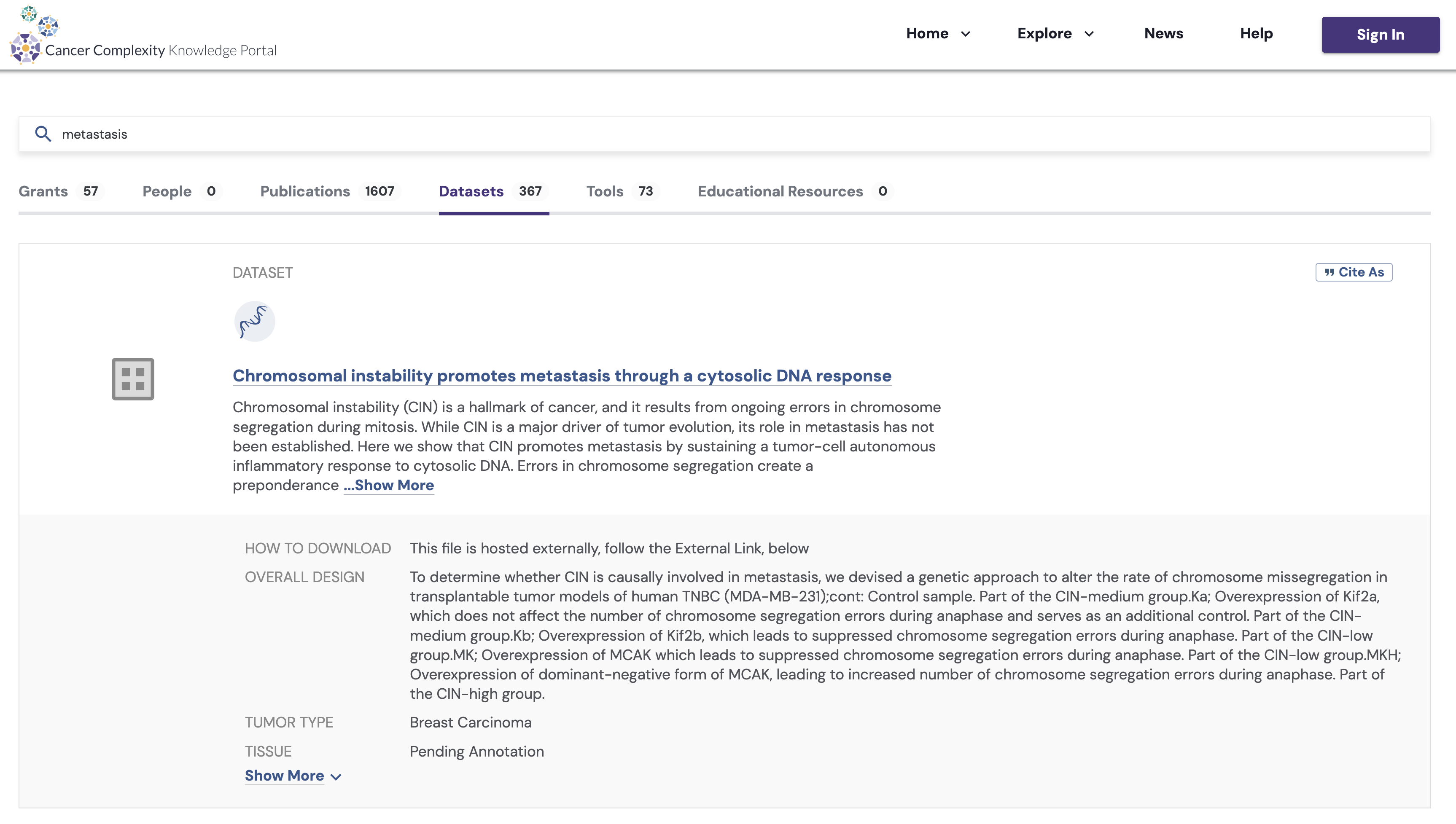Viewport: 1456px width, 824px height.
Task: Expand the description with ...Show More
Action: click(x=389, y=486)
